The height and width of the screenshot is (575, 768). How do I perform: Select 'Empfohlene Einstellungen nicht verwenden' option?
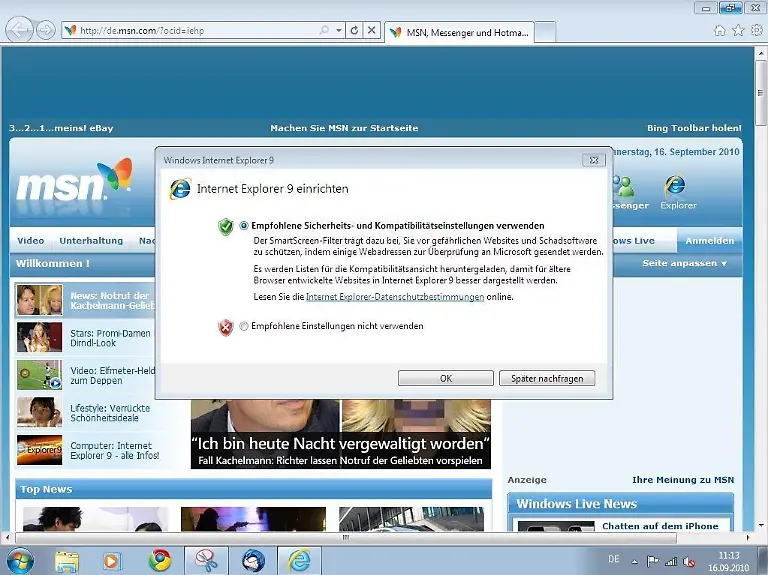click(x=244, y=326)
